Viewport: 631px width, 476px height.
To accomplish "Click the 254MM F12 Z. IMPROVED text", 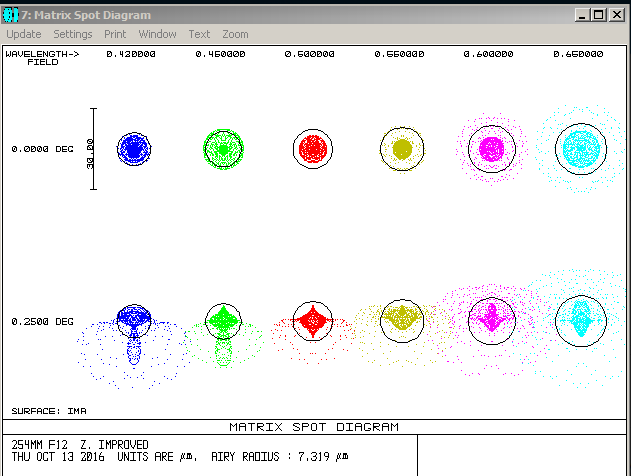I will [x=80, y=445].
